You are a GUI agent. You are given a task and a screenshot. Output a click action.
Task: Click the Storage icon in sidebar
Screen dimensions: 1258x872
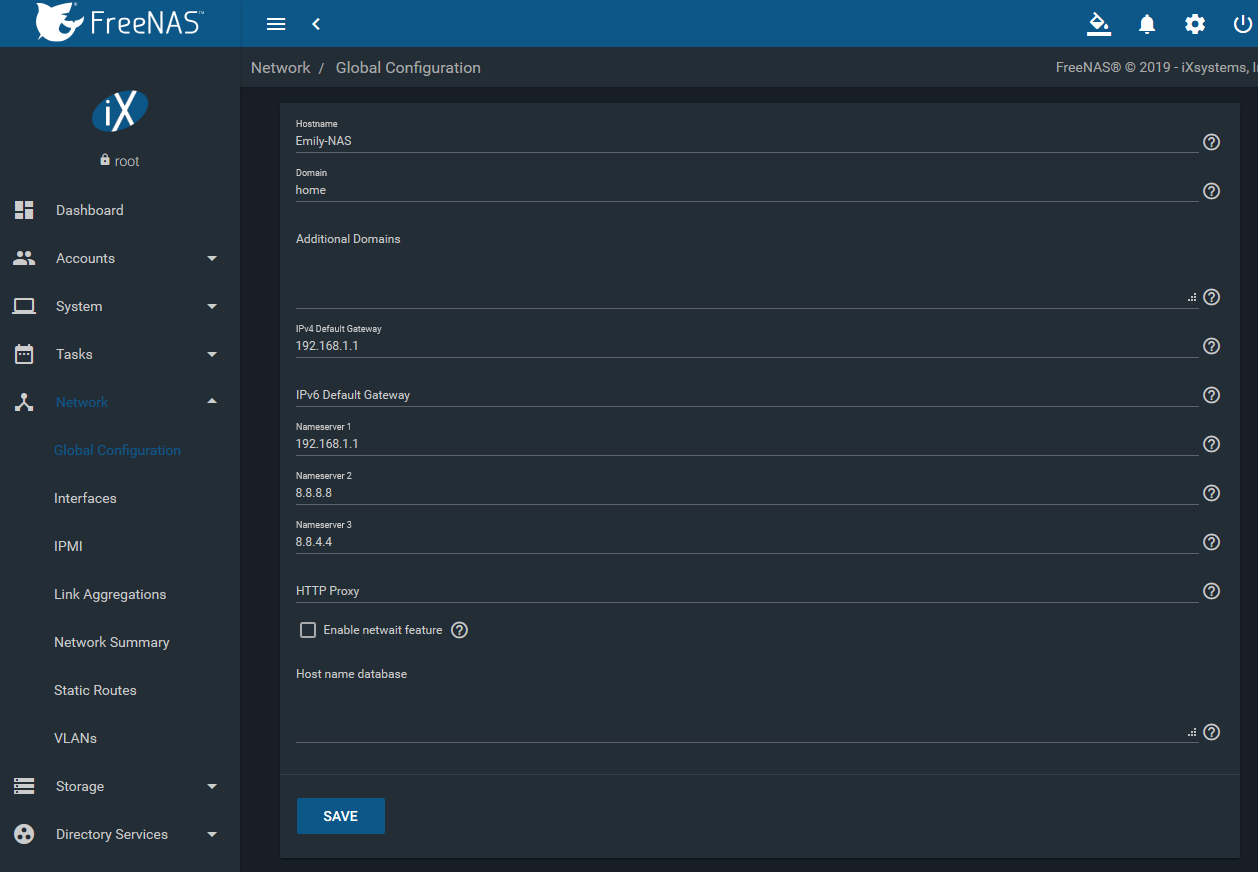pos(24,786)
